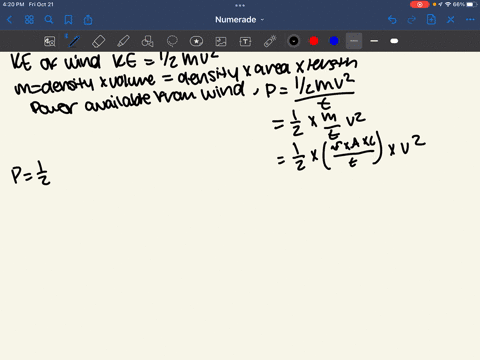The width and height of the screenshot is (480, 360).
Task: Select the Shapes tool
Action: point(147,41)
